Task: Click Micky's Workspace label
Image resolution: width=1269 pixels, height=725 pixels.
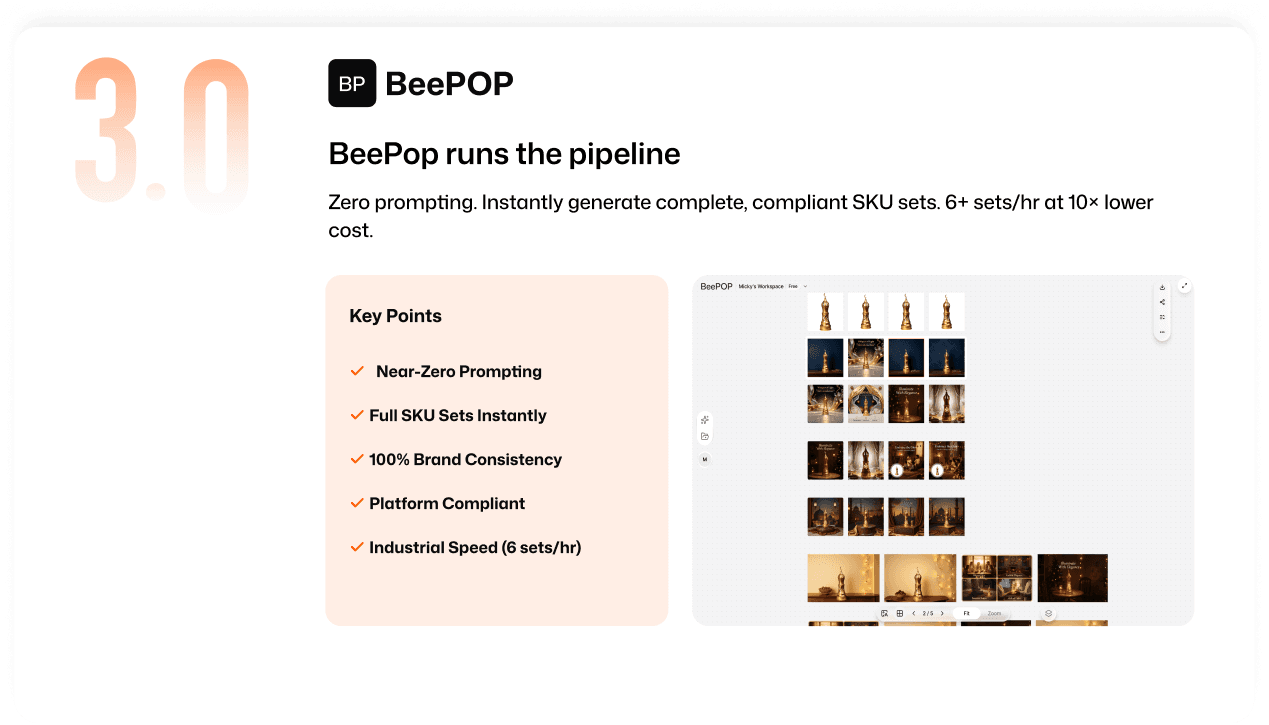Action: (x=761, y=286)
